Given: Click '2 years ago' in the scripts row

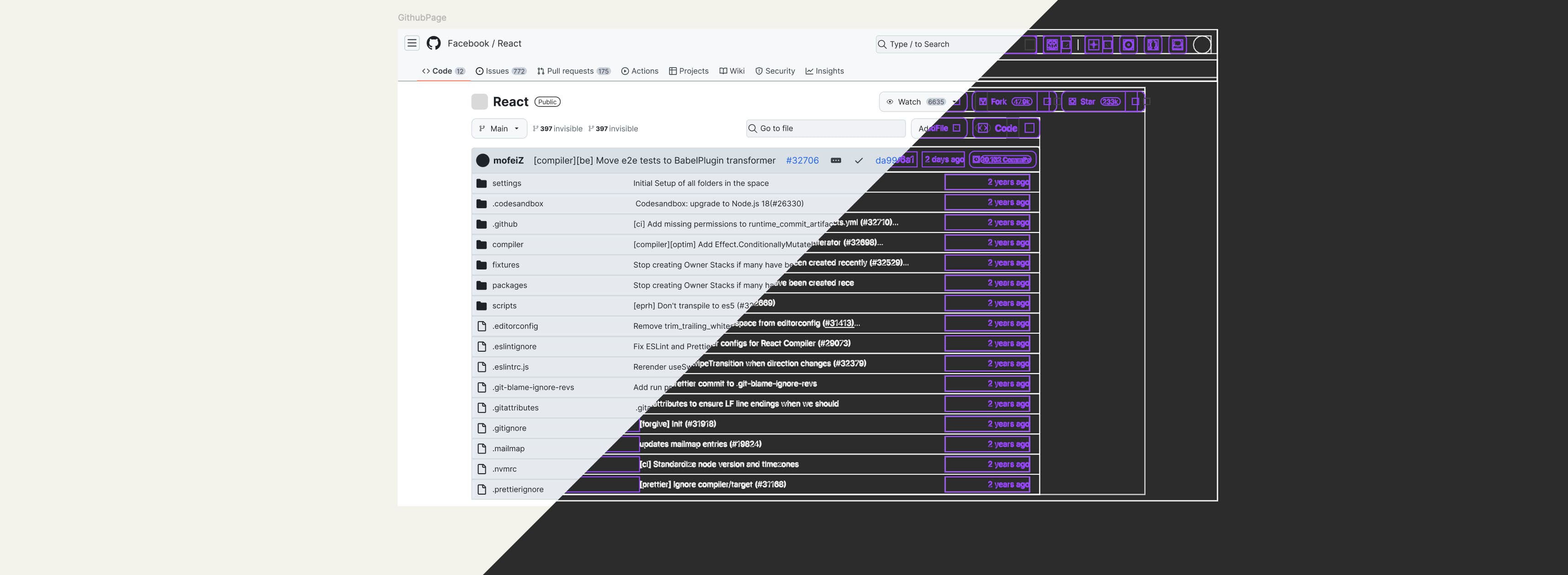Looking at the screenshot, I should tap(1009, 303).
